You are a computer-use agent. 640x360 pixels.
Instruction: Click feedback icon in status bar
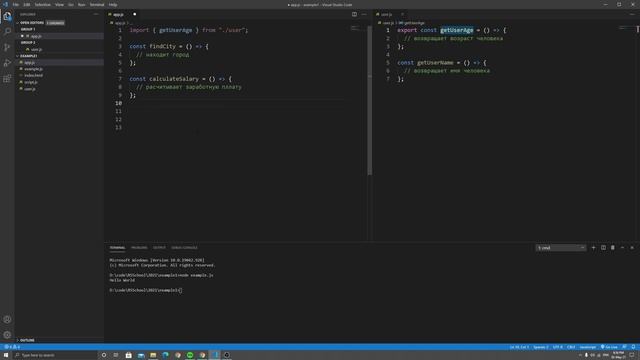pyautogui.click(x=624, y=347)
